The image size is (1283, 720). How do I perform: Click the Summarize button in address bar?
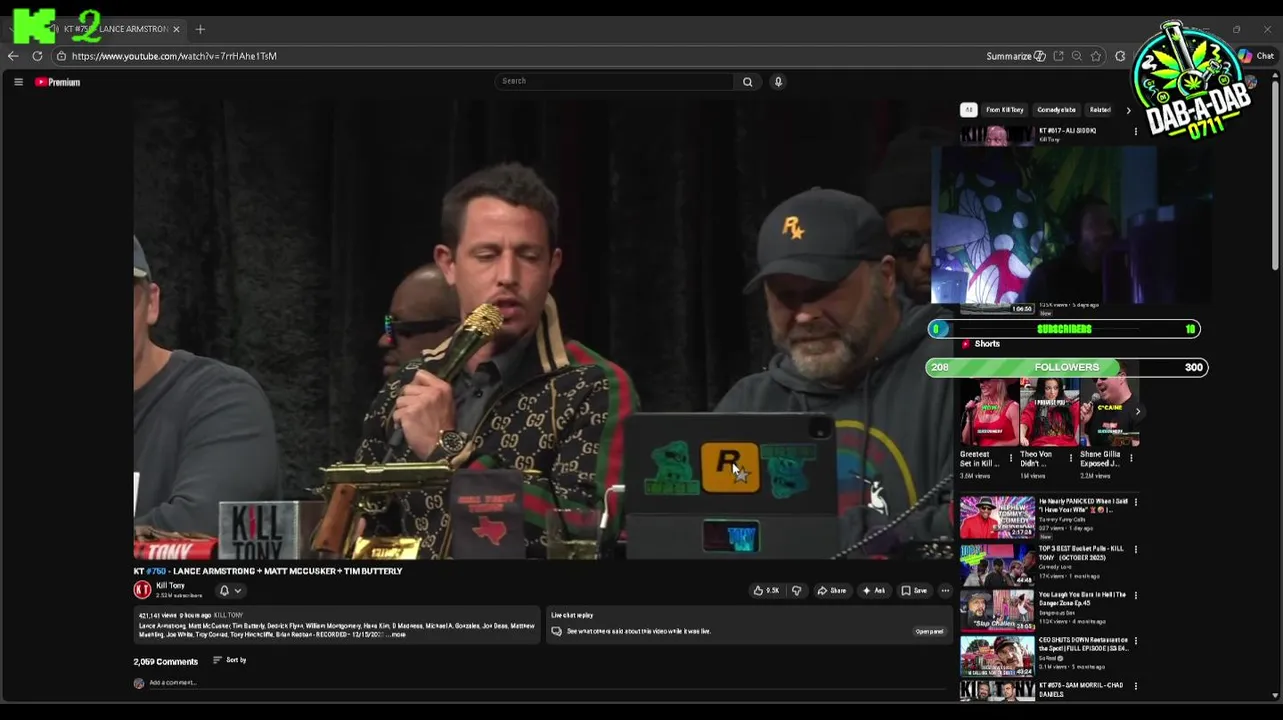click(1015, 56)
